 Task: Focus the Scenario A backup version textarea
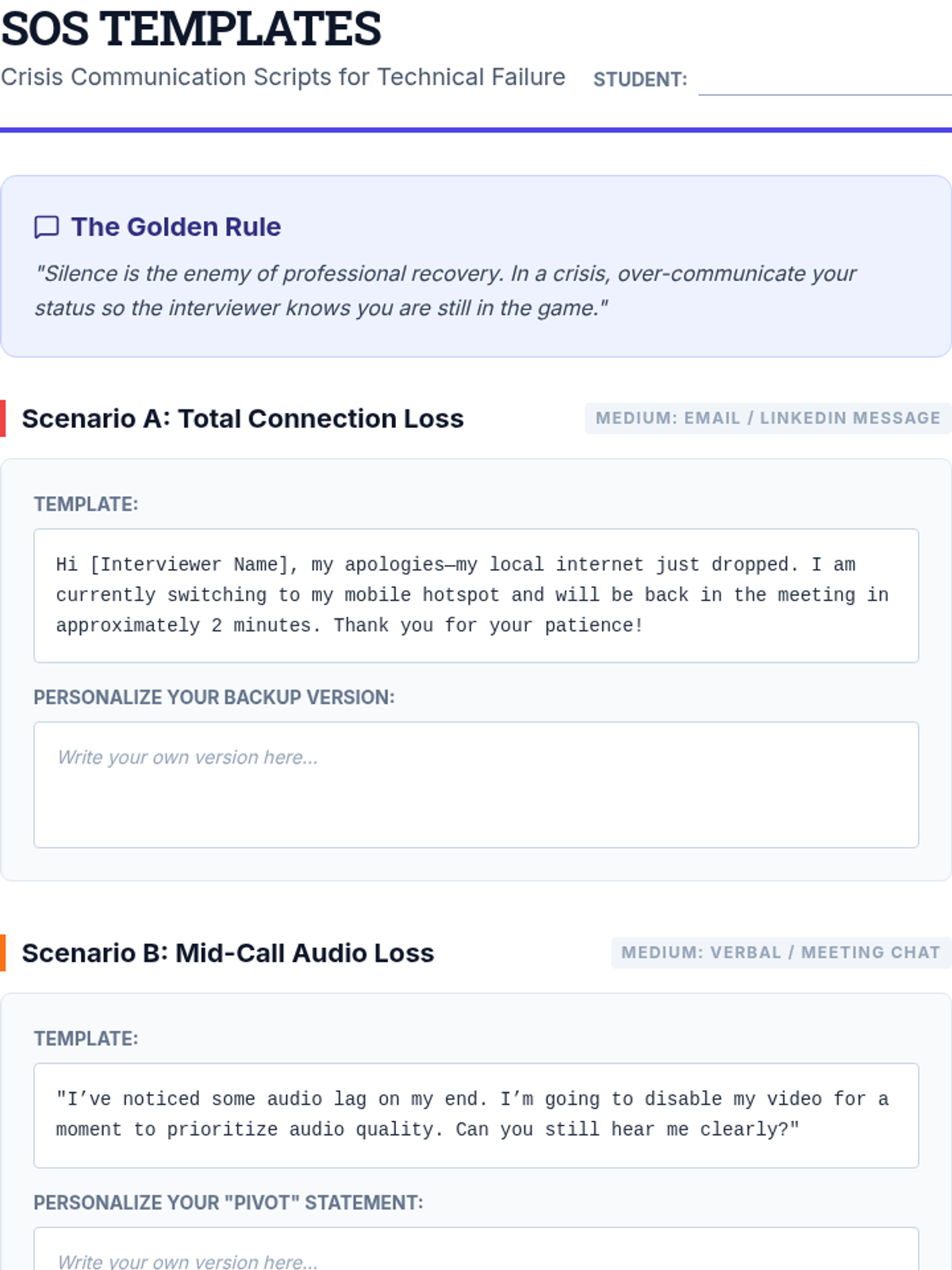point(476,785)
